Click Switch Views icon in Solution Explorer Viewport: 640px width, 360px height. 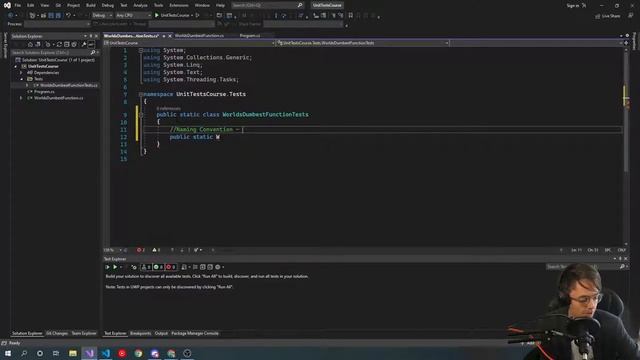coord(38,44)
